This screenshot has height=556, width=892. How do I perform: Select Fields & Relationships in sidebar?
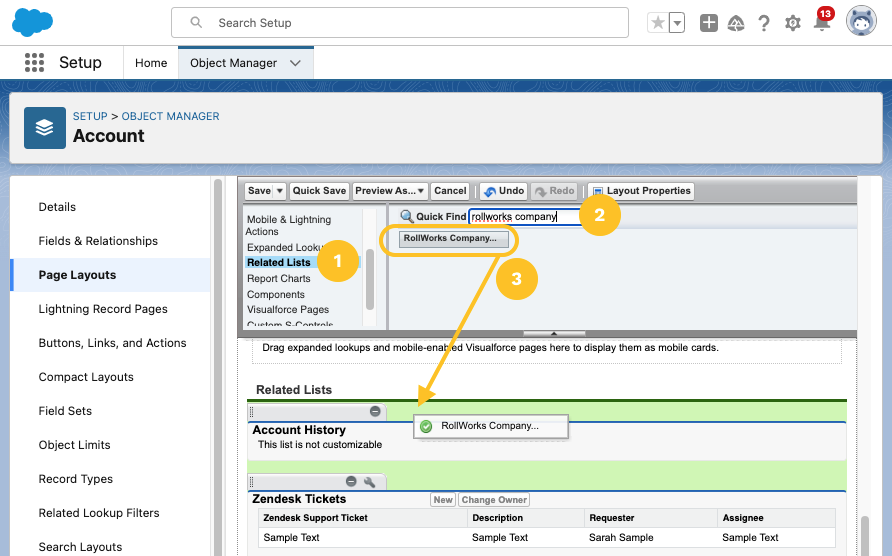[98, 241]
